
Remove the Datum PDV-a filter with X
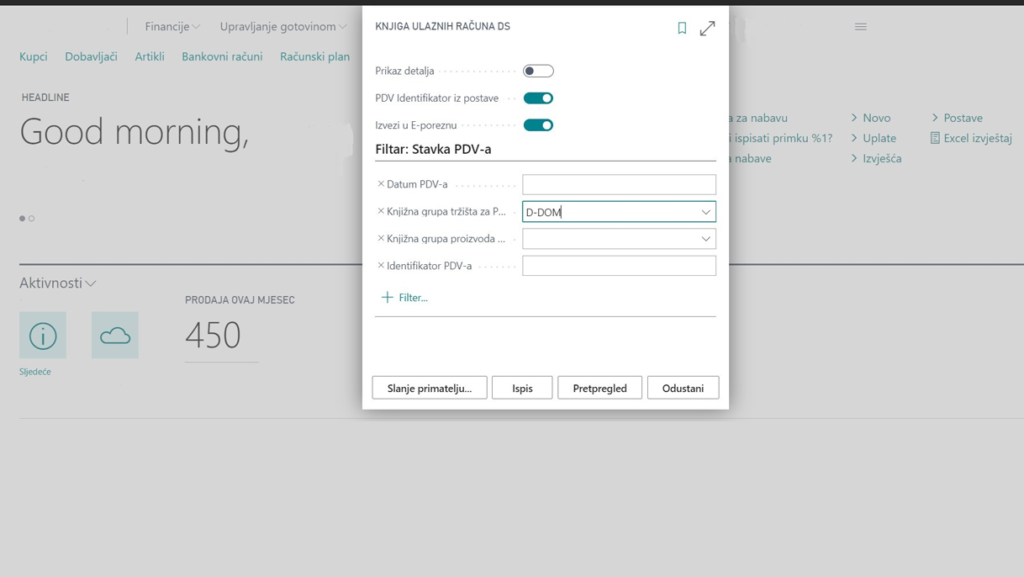[380, 184]
